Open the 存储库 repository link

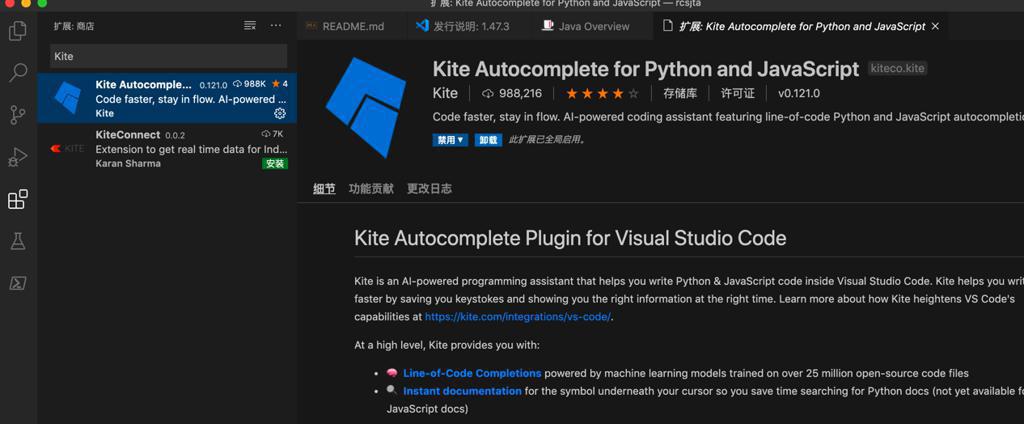[x=680, y=93]
